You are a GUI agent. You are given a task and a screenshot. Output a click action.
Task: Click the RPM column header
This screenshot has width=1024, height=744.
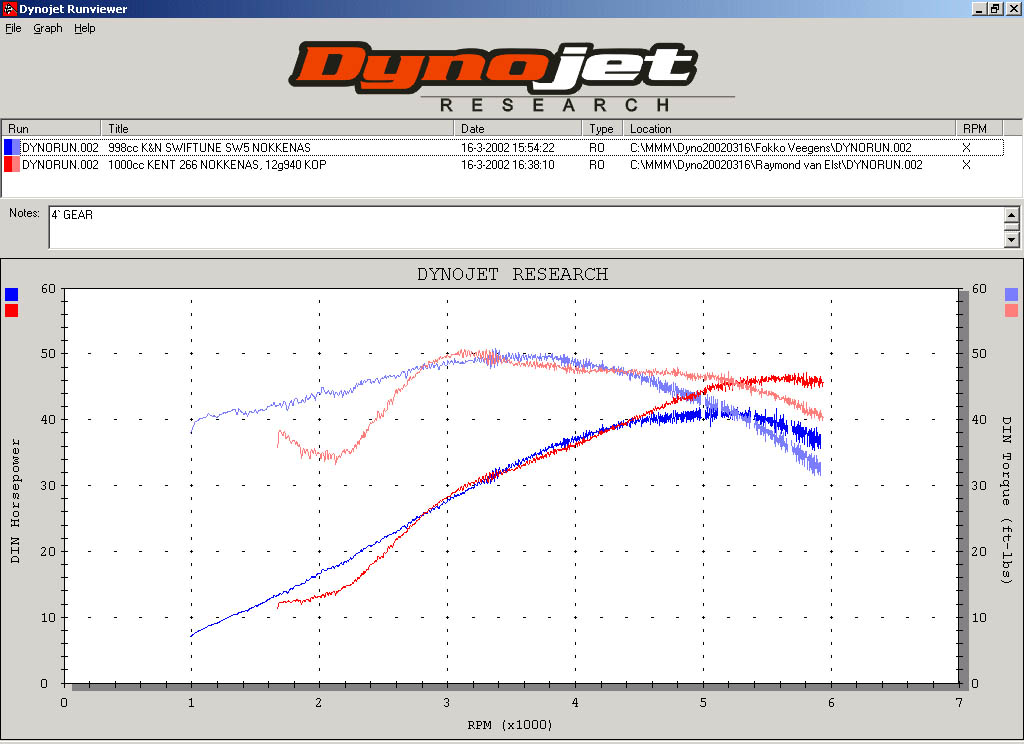pos(980,128)
